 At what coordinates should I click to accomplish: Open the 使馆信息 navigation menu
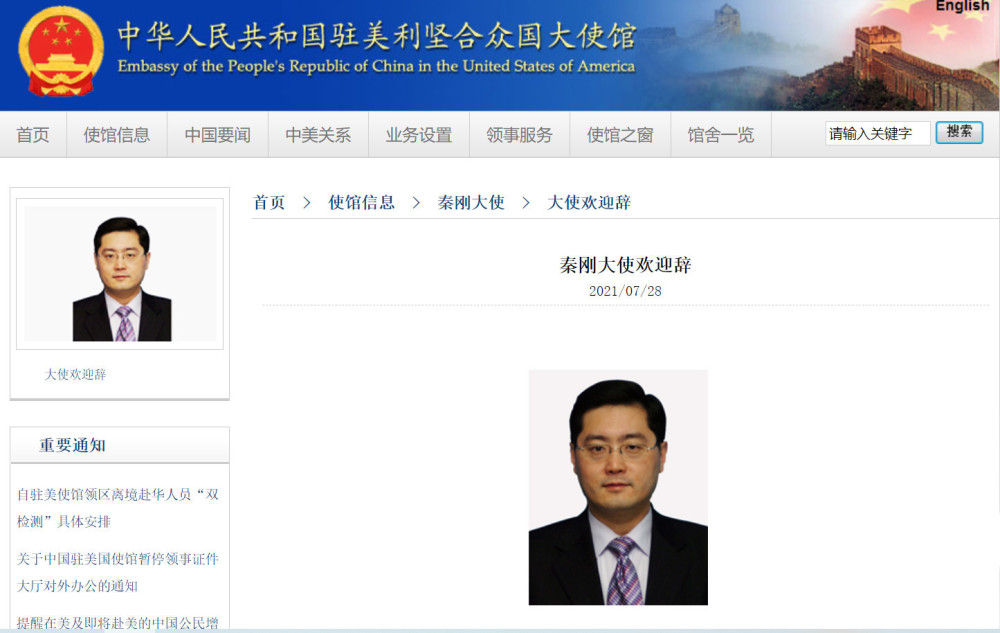coord(117,134)
